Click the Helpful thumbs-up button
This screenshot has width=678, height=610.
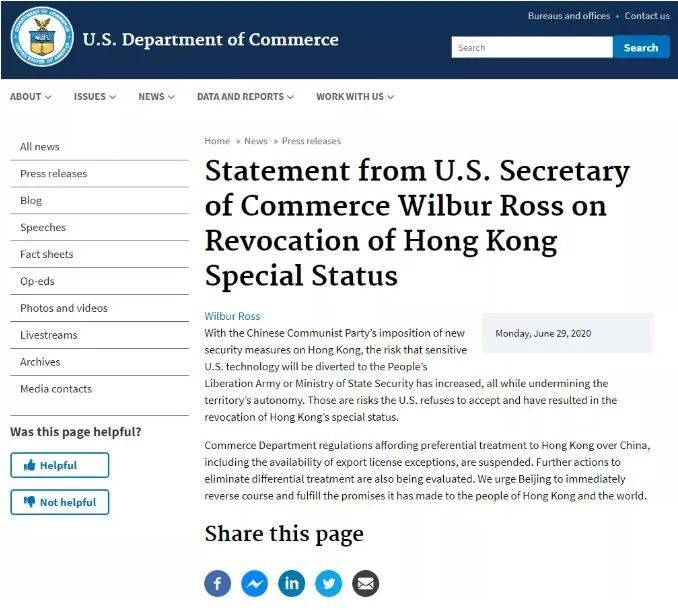click(59, 465)
